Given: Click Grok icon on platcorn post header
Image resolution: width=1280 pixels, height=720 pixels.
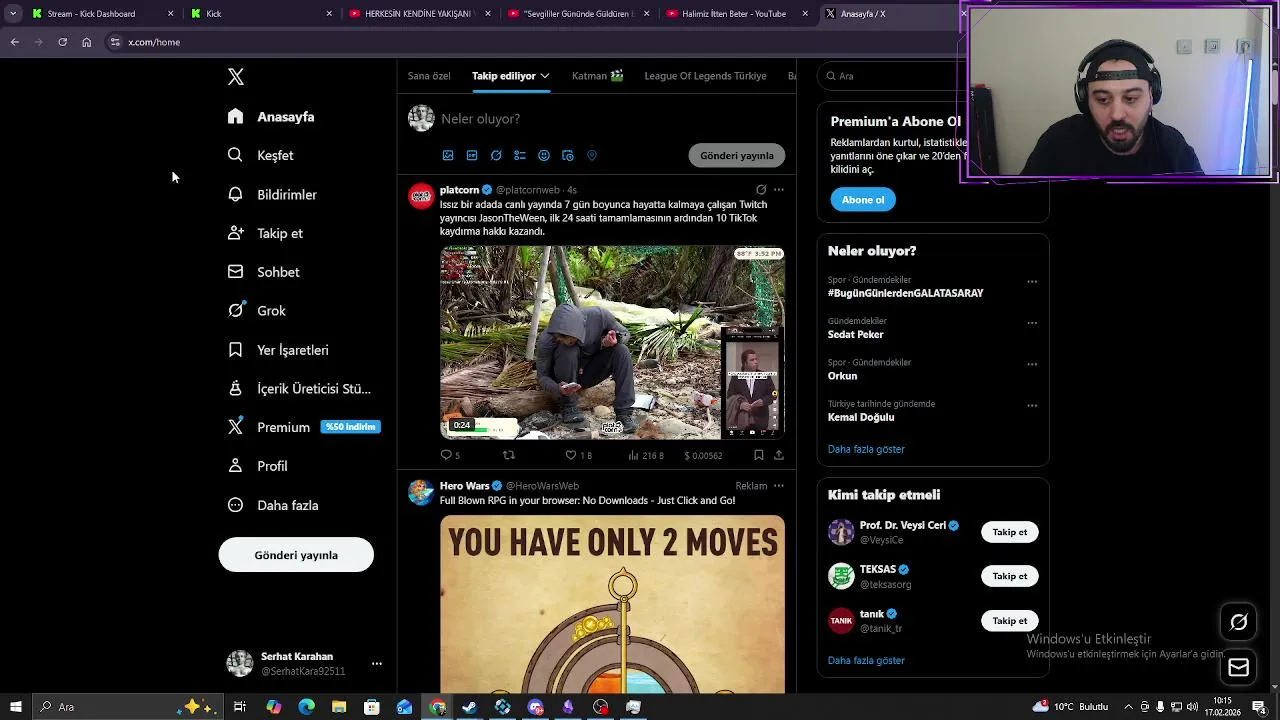Looking at the screenshot, I should pos(761,189).
